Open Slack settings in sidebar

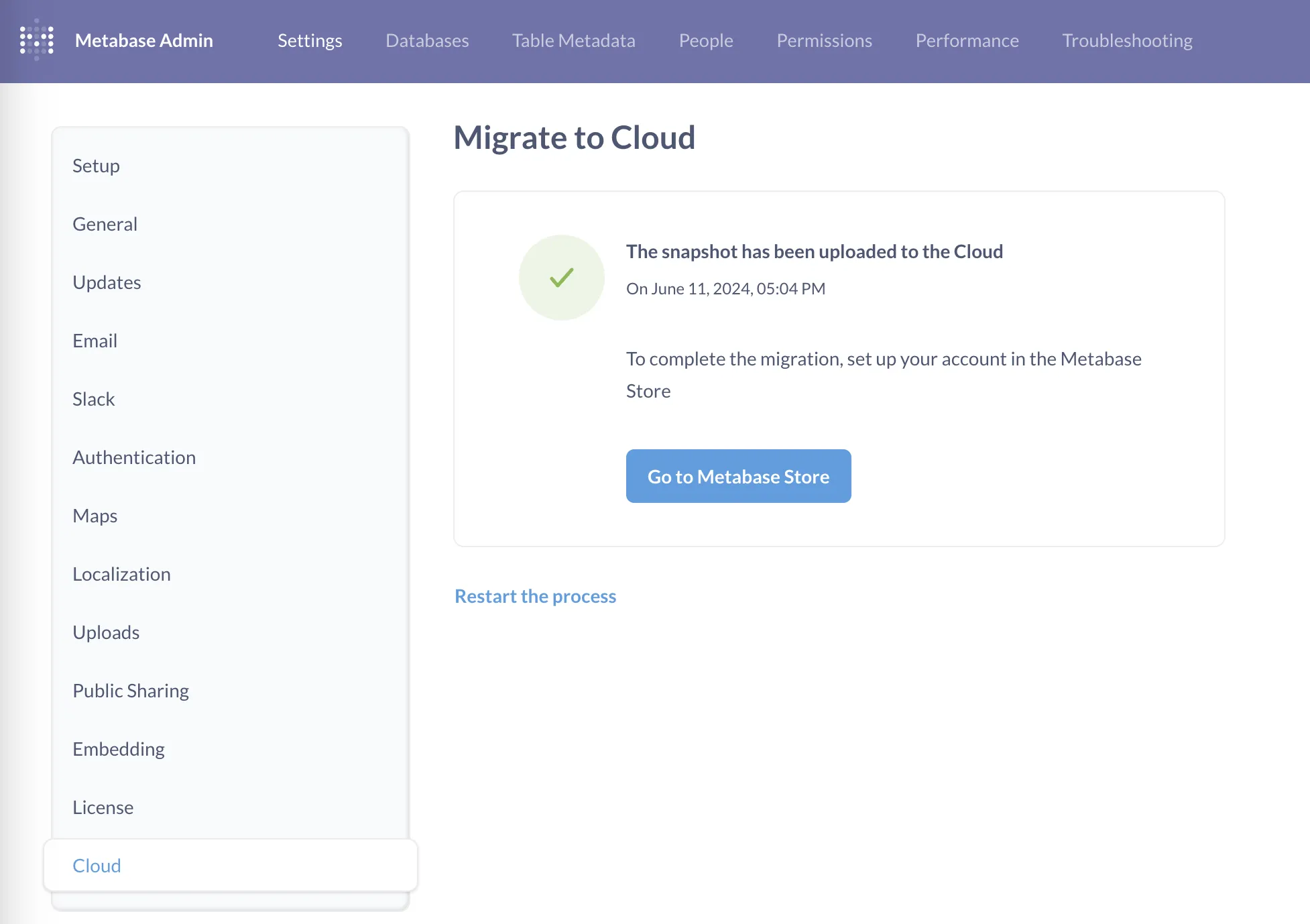coord(93,399)
